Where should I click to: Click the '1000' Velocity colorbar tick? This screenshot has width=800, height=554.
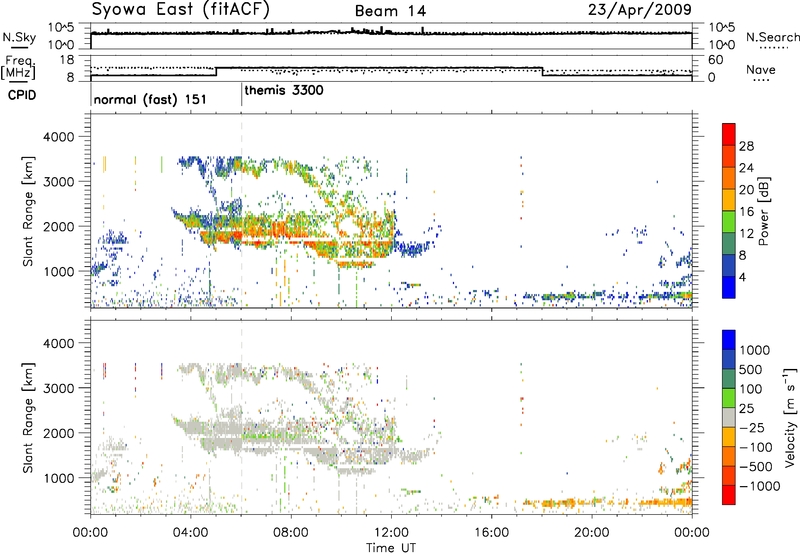point(755,350)
